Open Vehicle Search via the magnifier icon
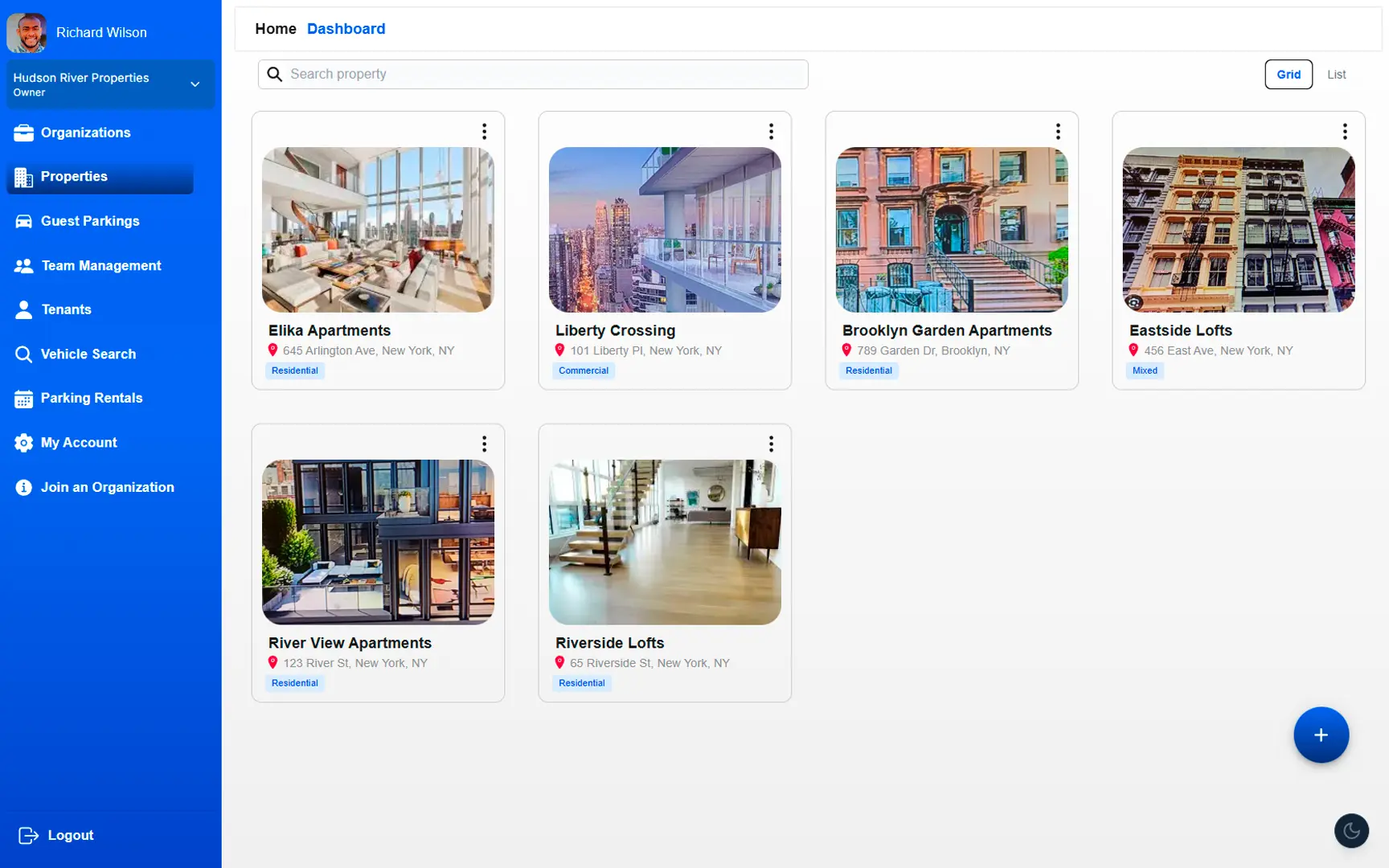Image resolution: width=1389 pixels, height=868 pixels. click(23, 354)
